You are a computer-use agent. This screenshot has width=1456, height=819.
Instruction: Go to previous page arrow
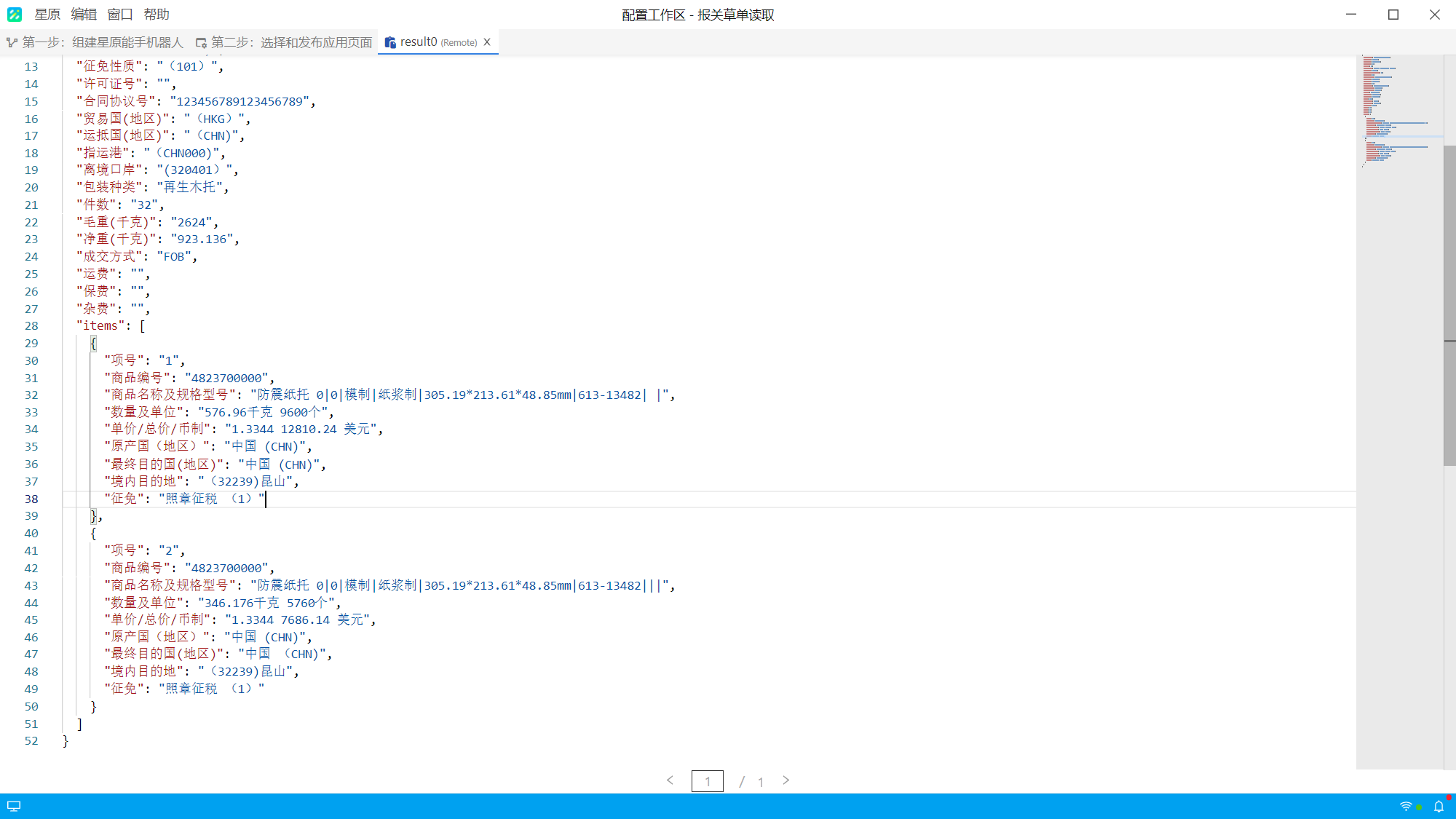click(670, 780)
